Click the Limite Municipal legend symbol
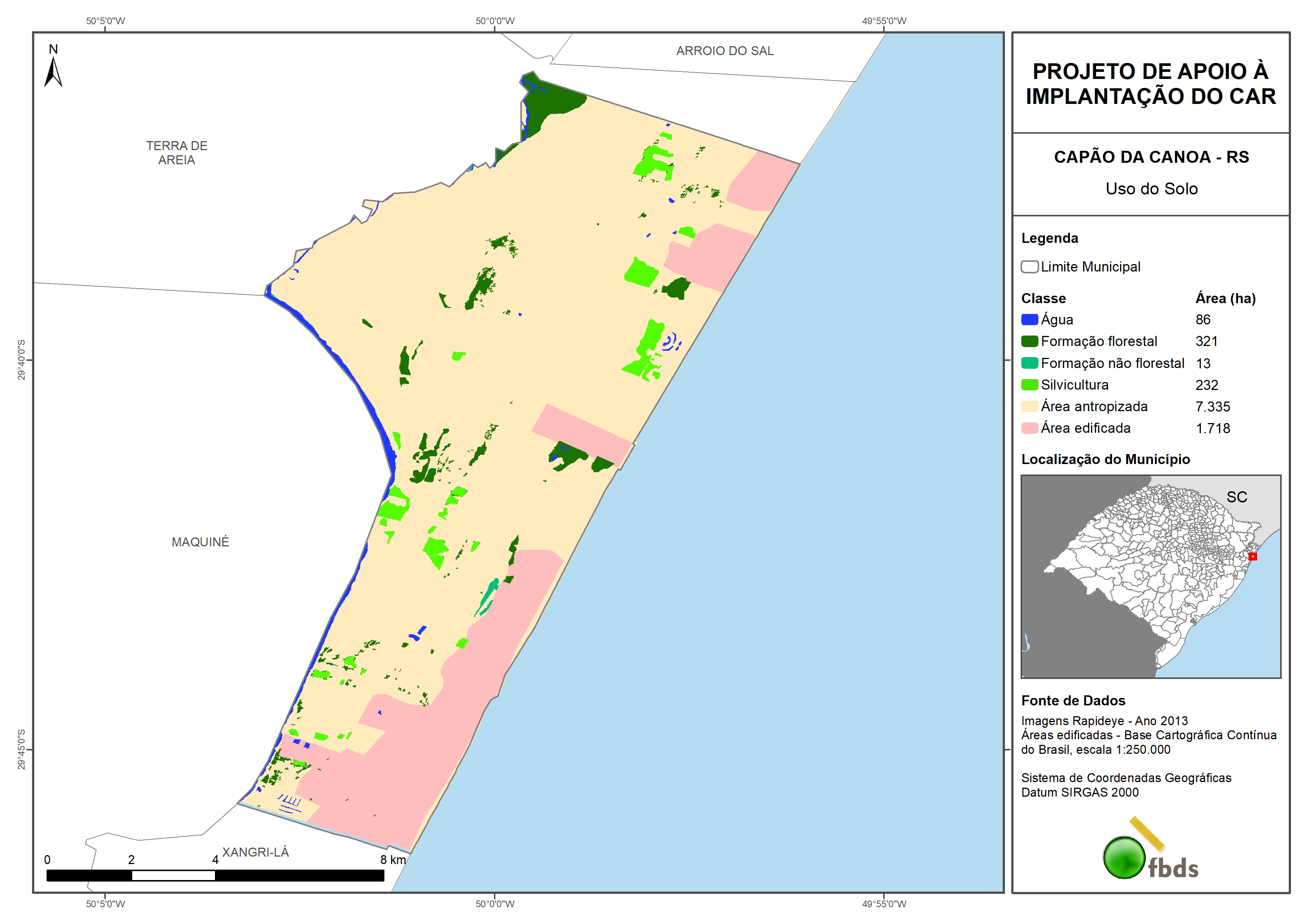The image size is (1307, 924). [1029, 266]
